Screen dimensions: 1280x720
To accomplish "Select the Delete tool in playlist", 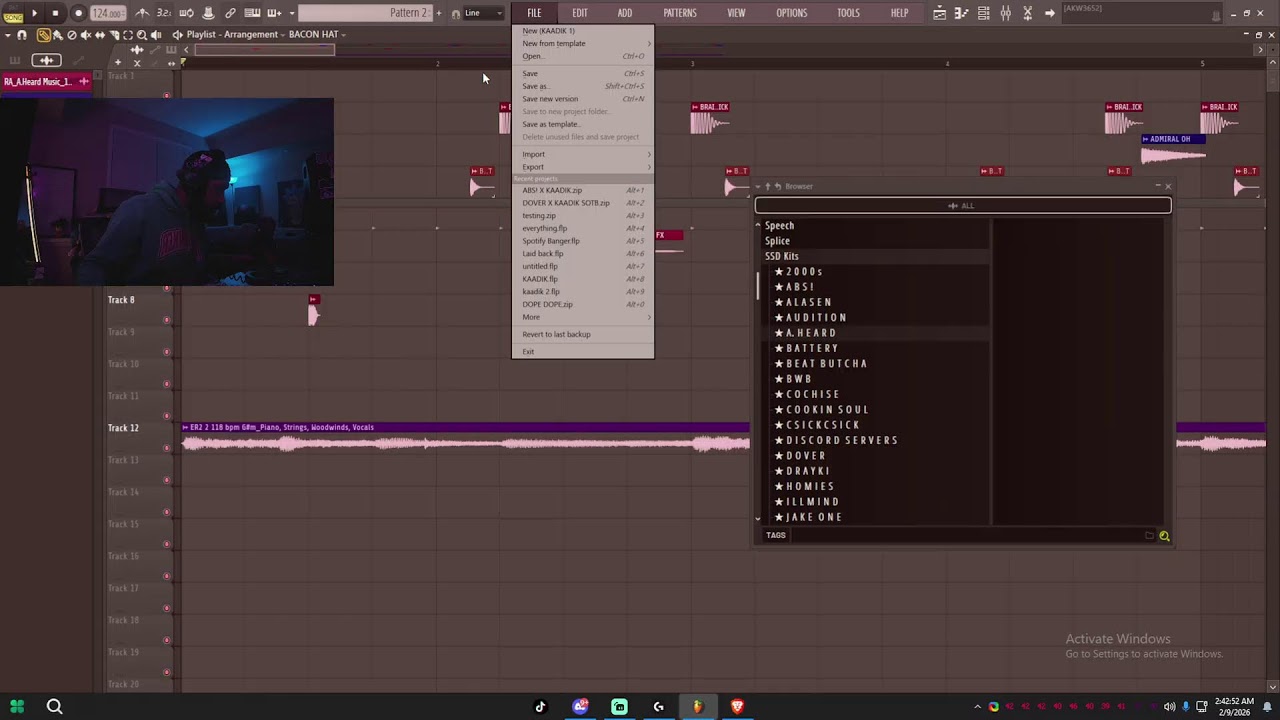I will point(72,35).
